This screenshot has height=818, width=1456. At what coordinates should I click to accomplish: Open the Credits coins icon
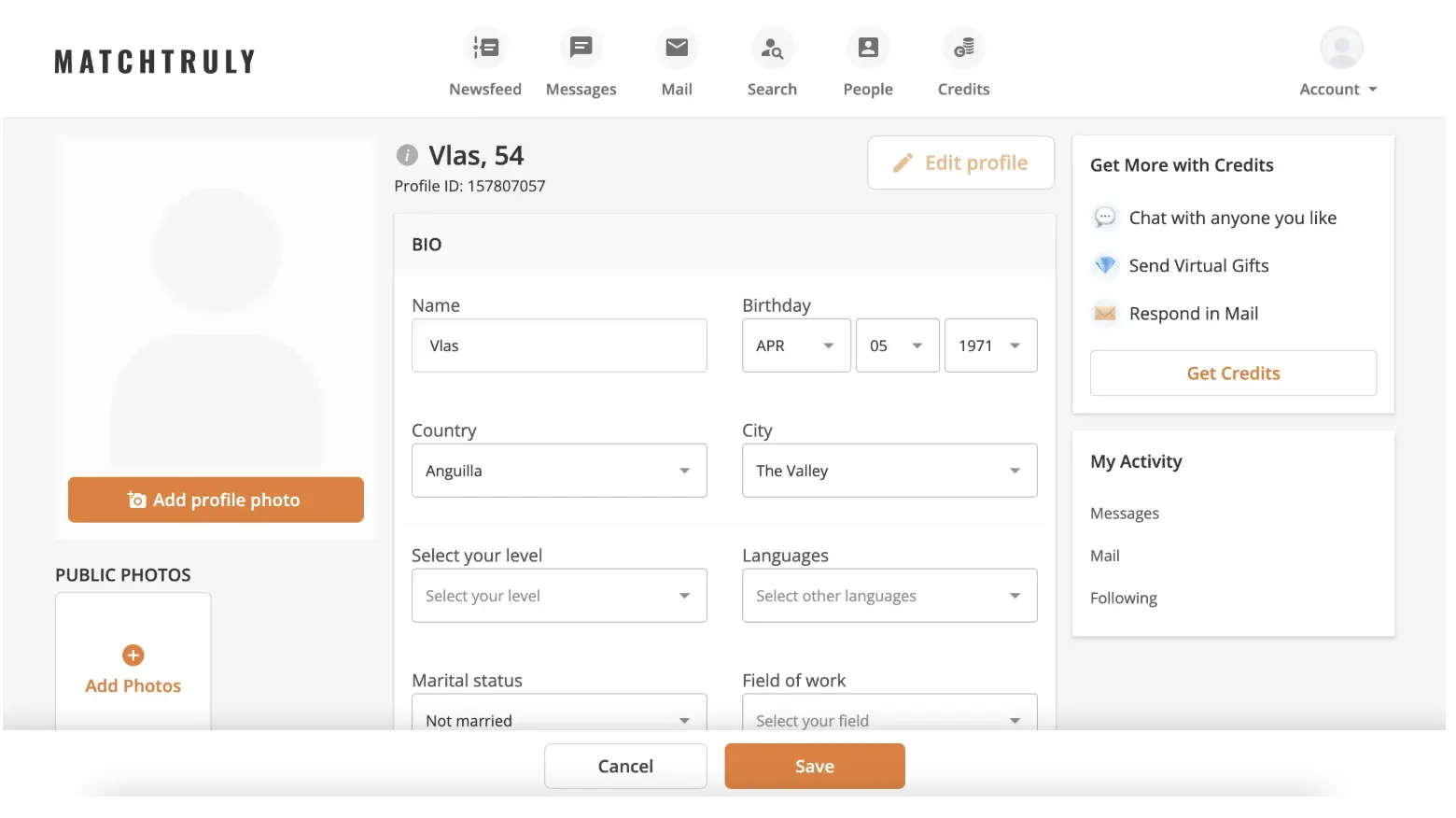pyautogui.click(x=963, y=48)
